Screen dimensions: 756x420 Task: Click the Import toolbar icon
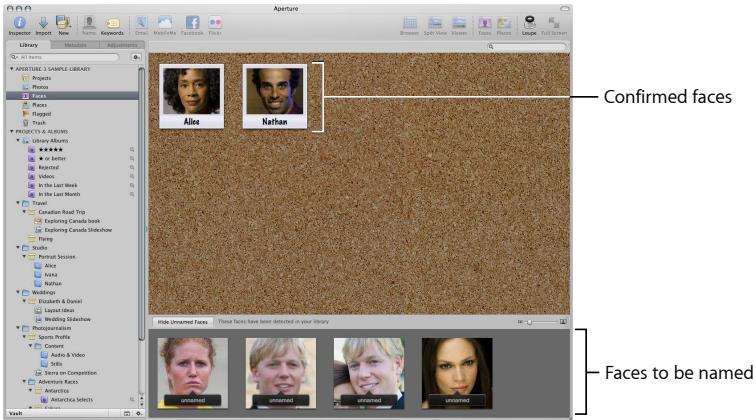[43, 26]
